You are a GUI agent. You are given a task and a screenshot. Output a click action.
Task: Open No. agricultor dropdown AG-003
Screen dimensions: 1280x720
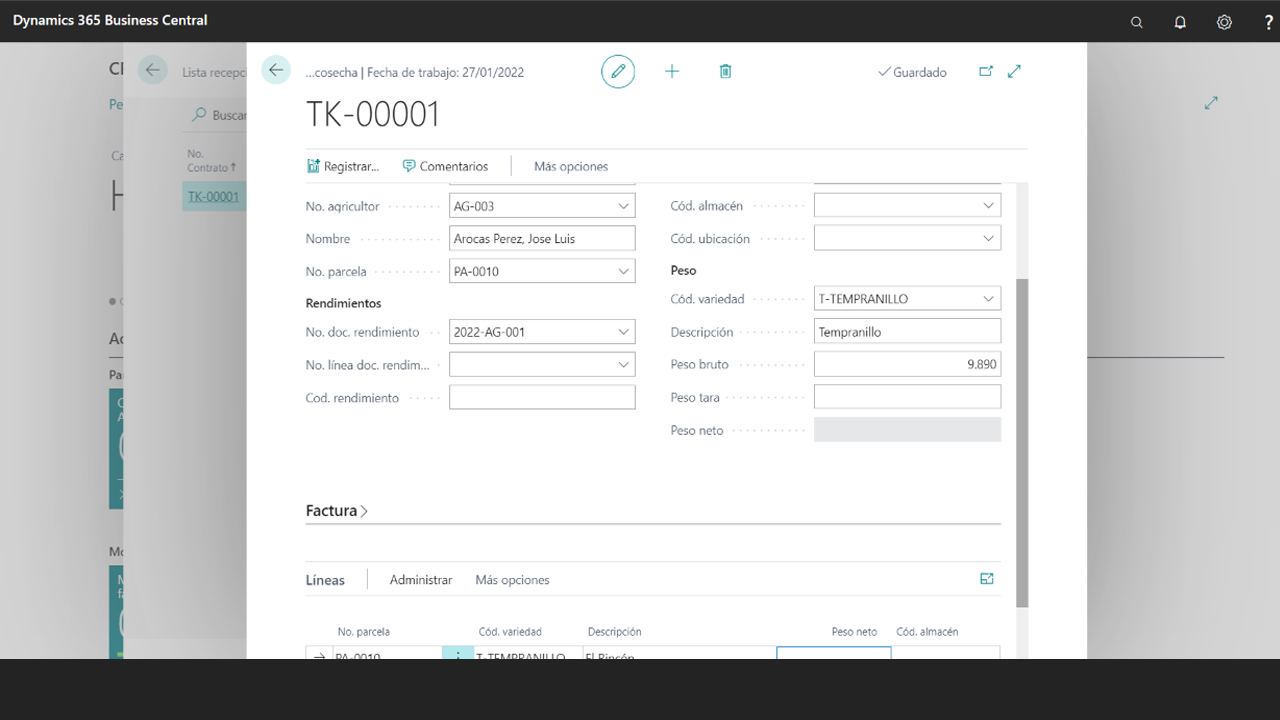[x=624, y=206]
